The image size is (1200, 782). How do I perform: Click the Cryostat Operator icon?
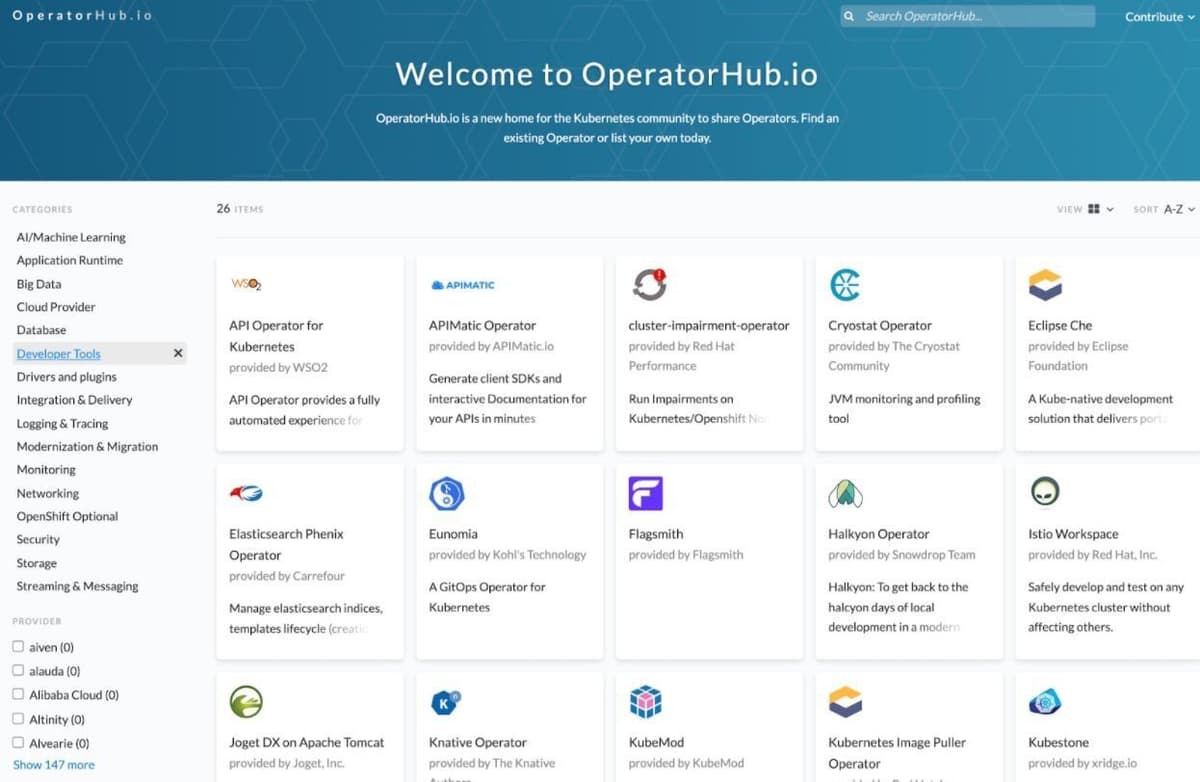846,284
